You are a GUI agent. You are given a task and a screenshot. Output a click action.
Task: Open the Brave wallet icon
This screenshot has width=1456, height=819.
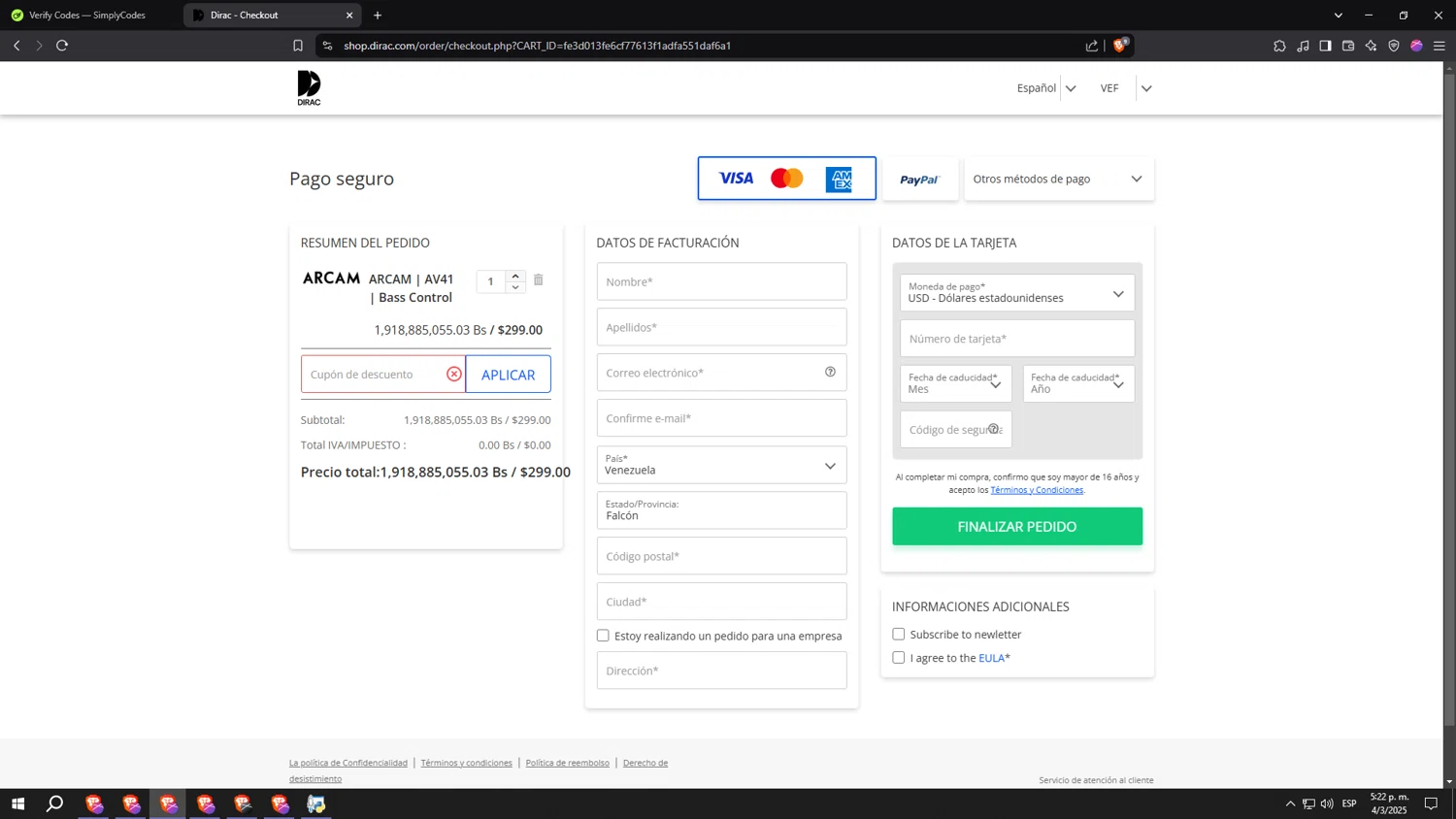click(x=1348, y=46)
